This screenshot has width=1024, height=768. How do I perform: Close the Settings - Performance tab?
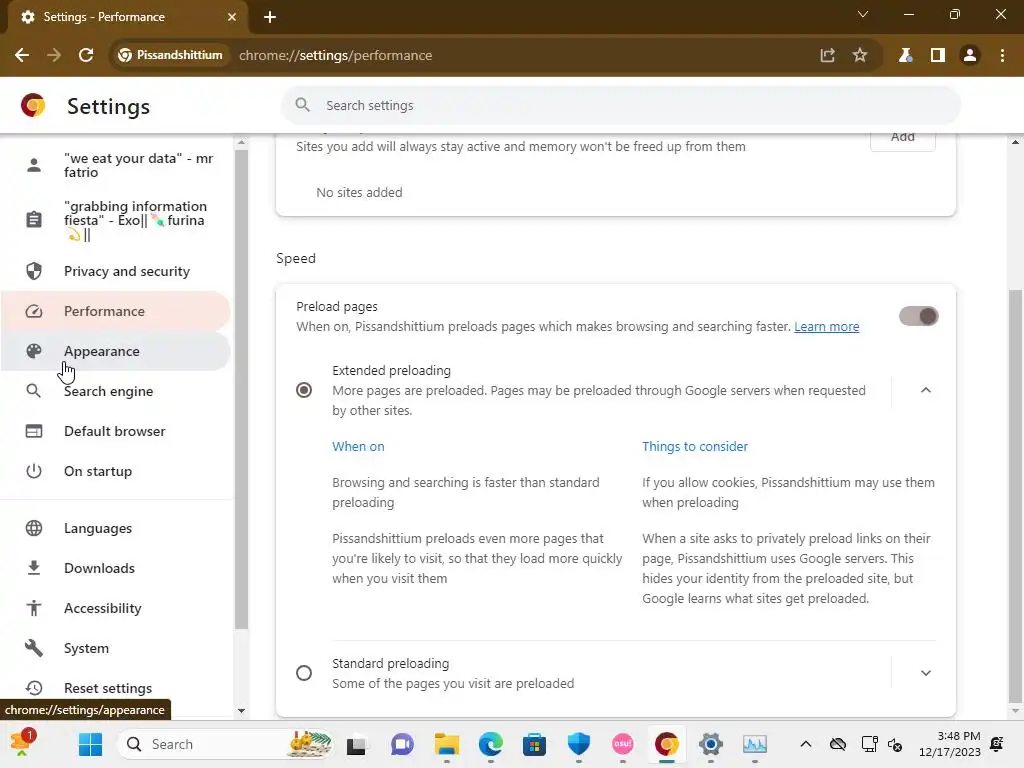point(232,17)
